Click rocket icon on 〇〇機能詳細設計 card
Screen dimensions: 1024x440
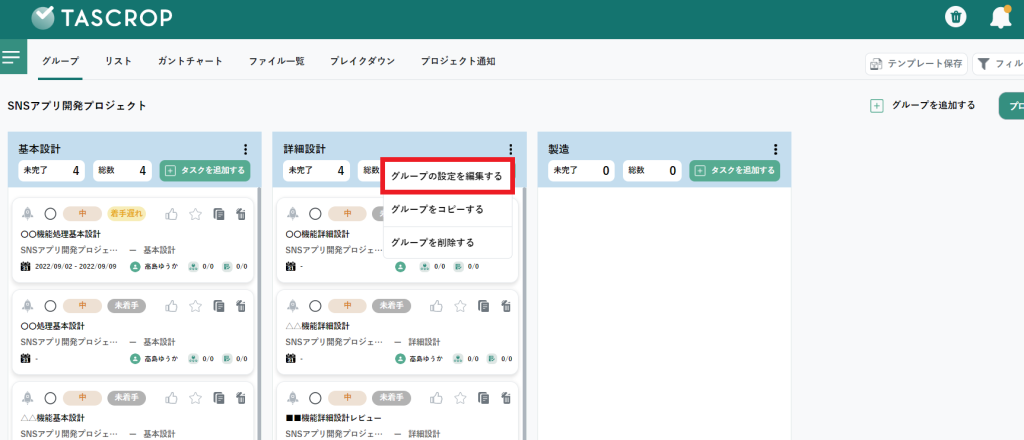[x=293, y=213]
